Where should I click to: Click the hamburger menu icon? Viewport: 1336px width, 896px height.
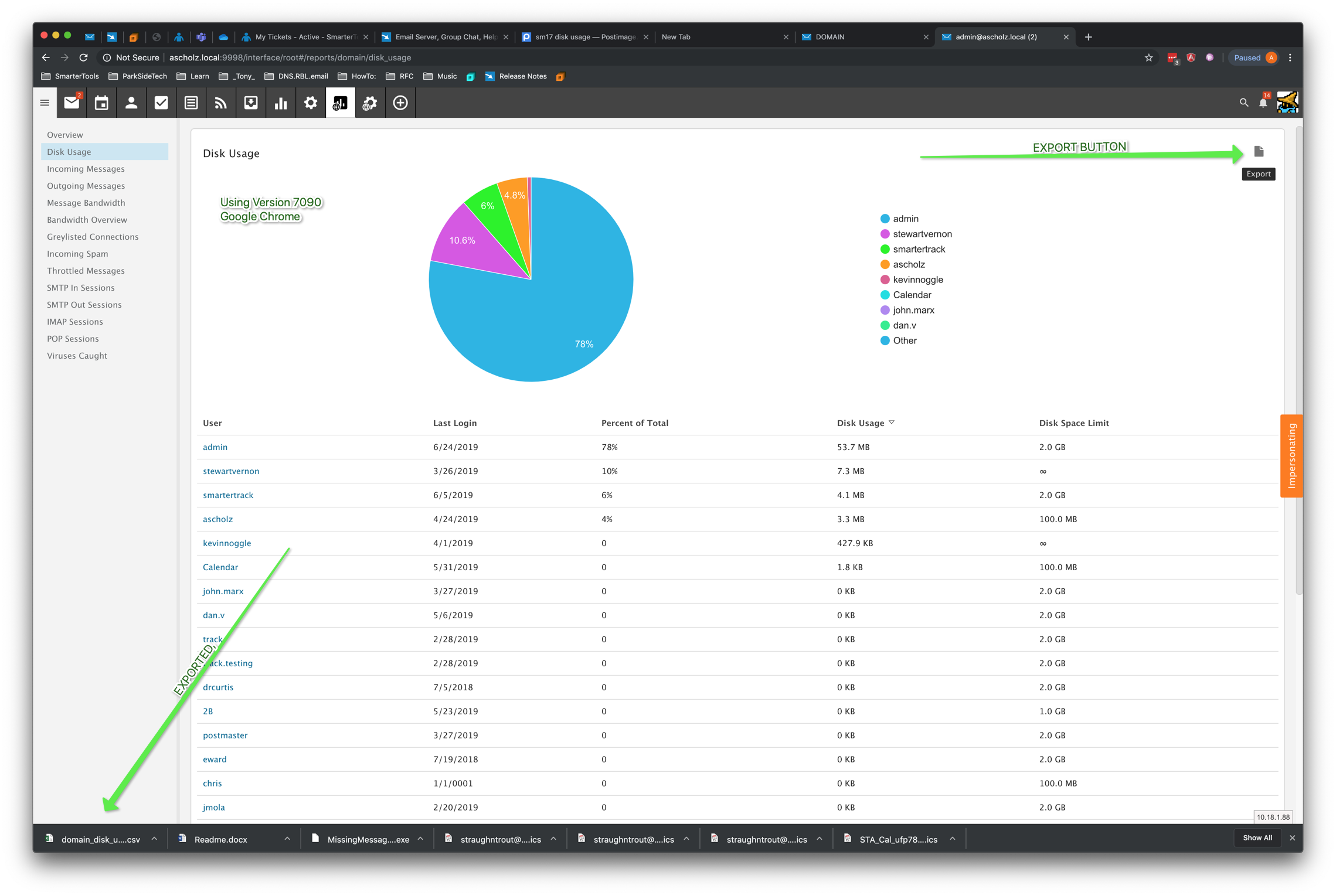coord(45,103)
